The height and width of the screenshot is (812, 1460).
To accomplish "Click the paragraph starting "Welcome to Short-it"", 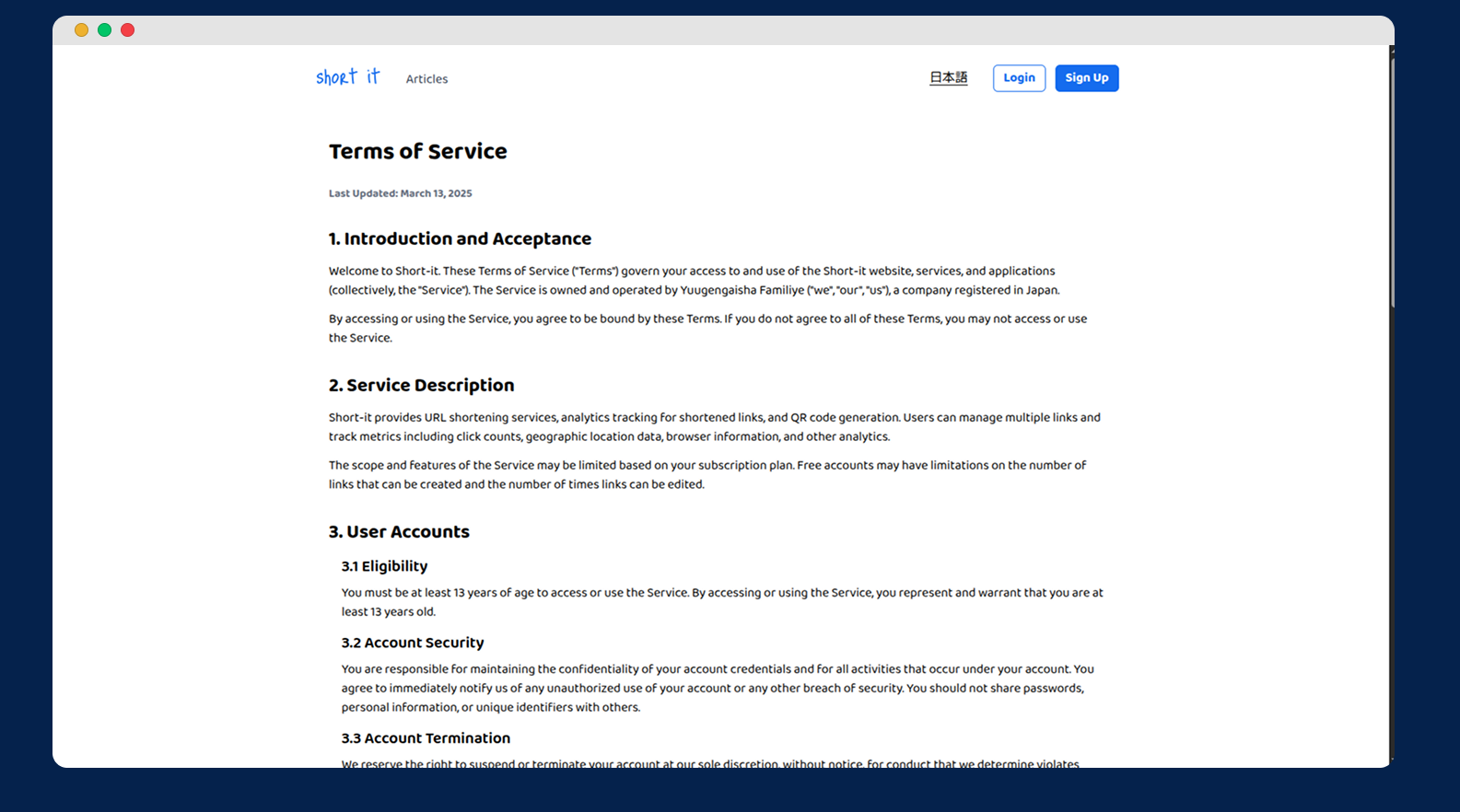I will click(x=694, y=281).
